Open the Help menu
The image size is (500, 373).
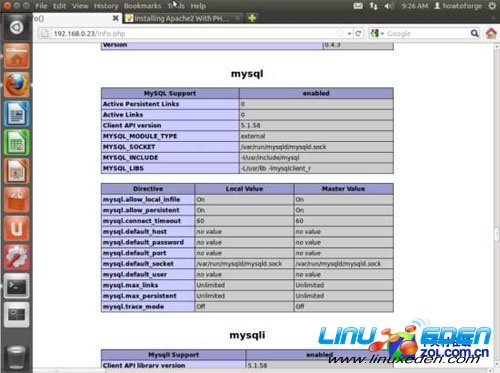(x=198, y=6)
